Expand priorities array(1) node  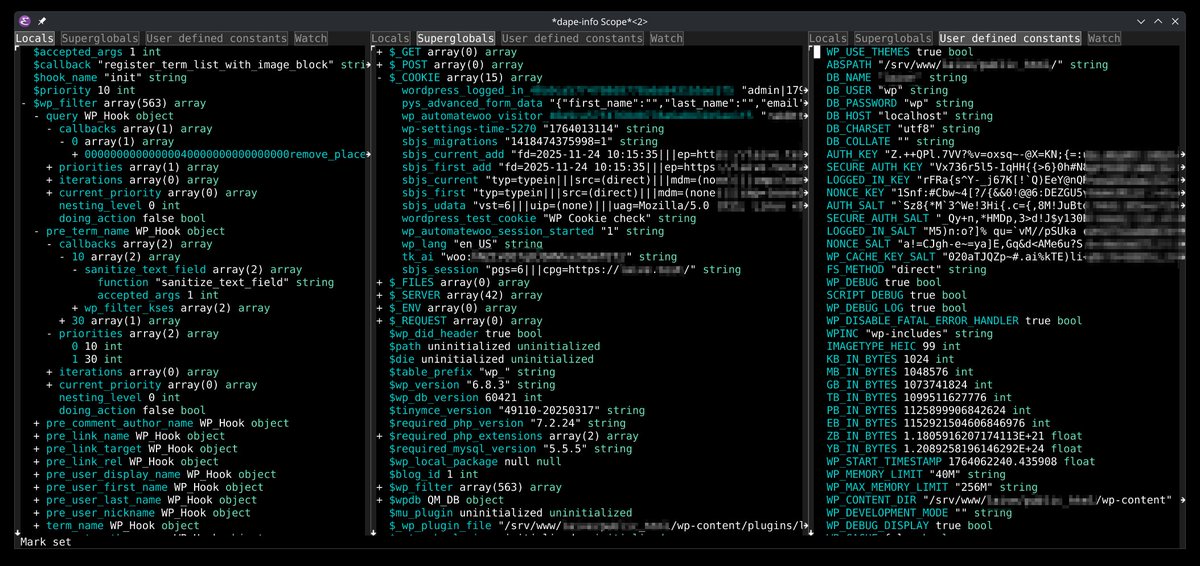pyautogui.click(x=49, y=167)
